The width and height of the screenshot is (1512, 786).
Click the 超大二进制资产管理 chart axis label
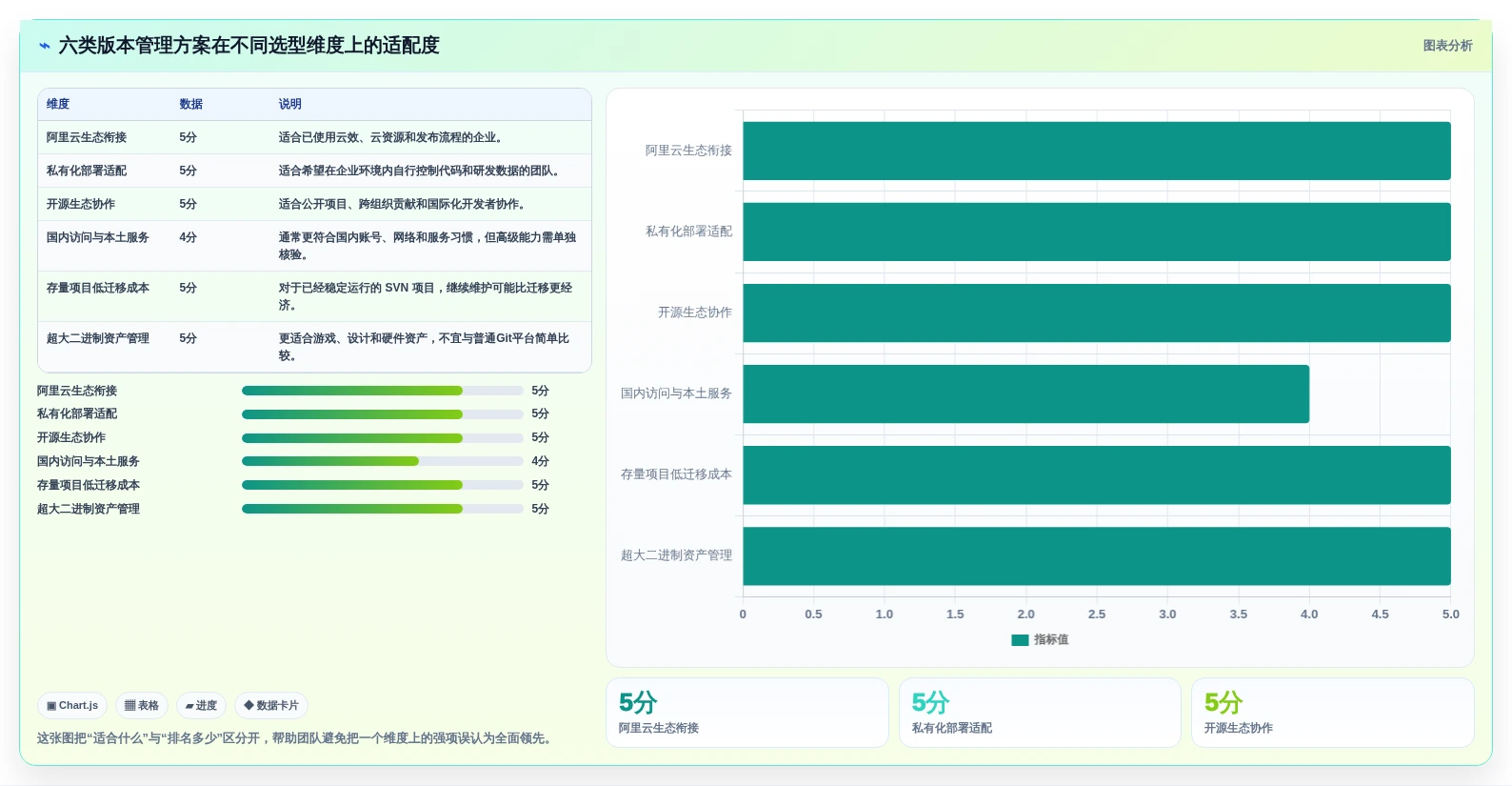[676, 555]
